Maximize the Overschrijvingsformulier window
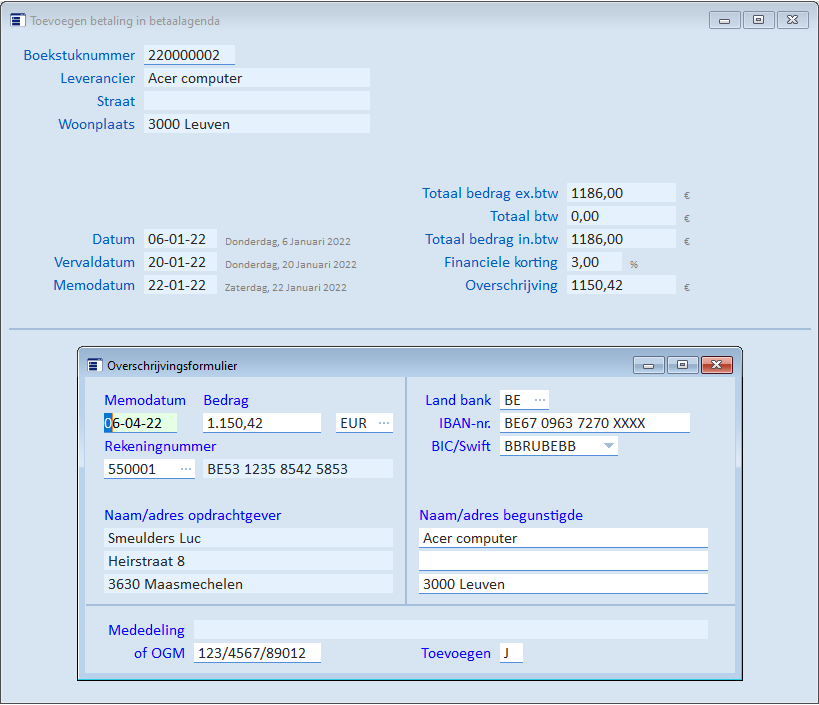 [682, 366]
